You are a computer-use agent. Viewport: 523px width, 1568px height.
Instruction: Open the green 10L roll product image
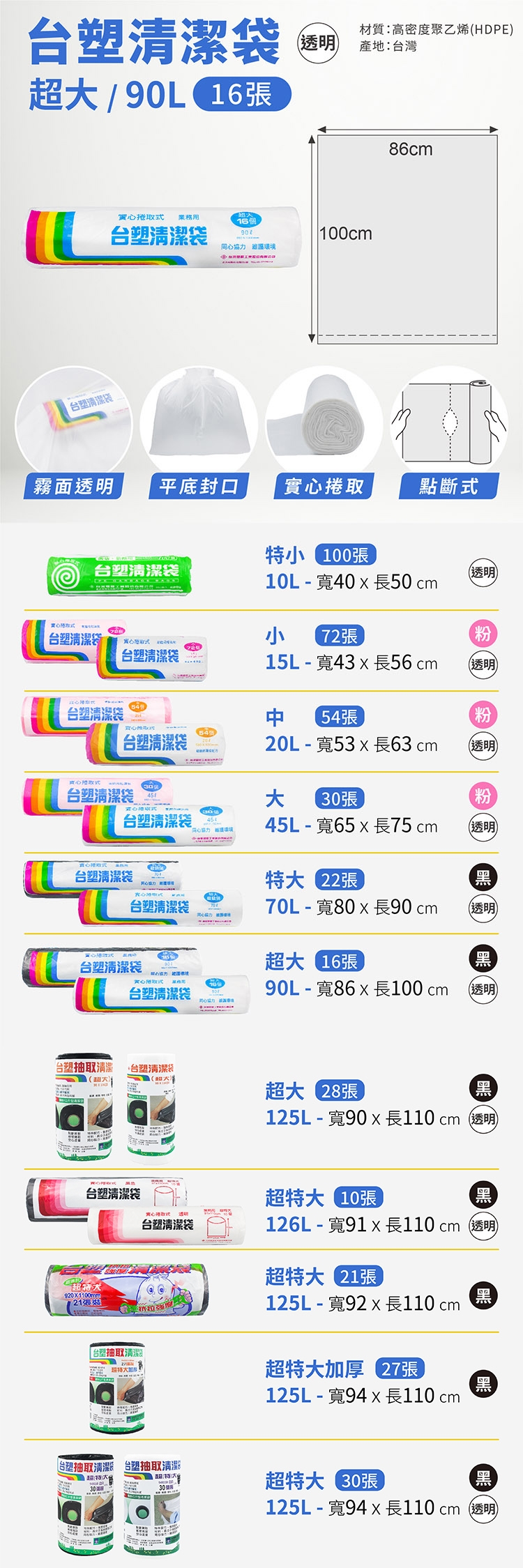click(114, 574)
